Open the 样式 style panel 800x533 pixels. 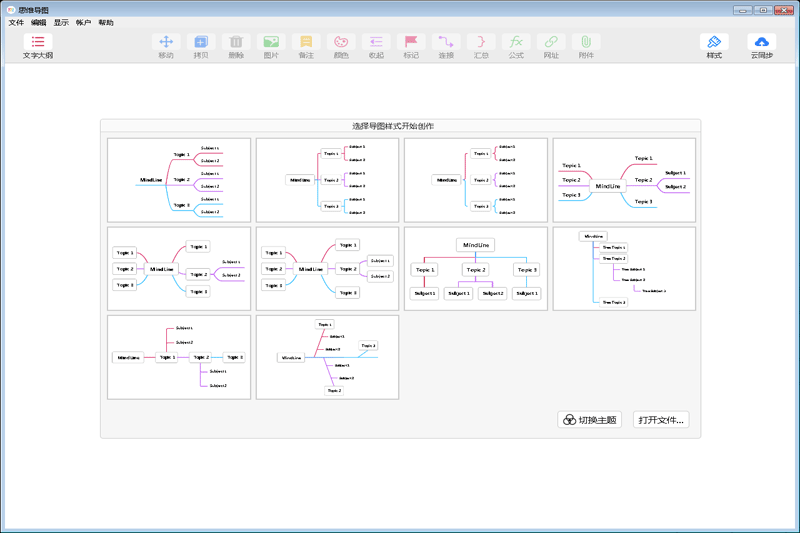pos(714,46)
